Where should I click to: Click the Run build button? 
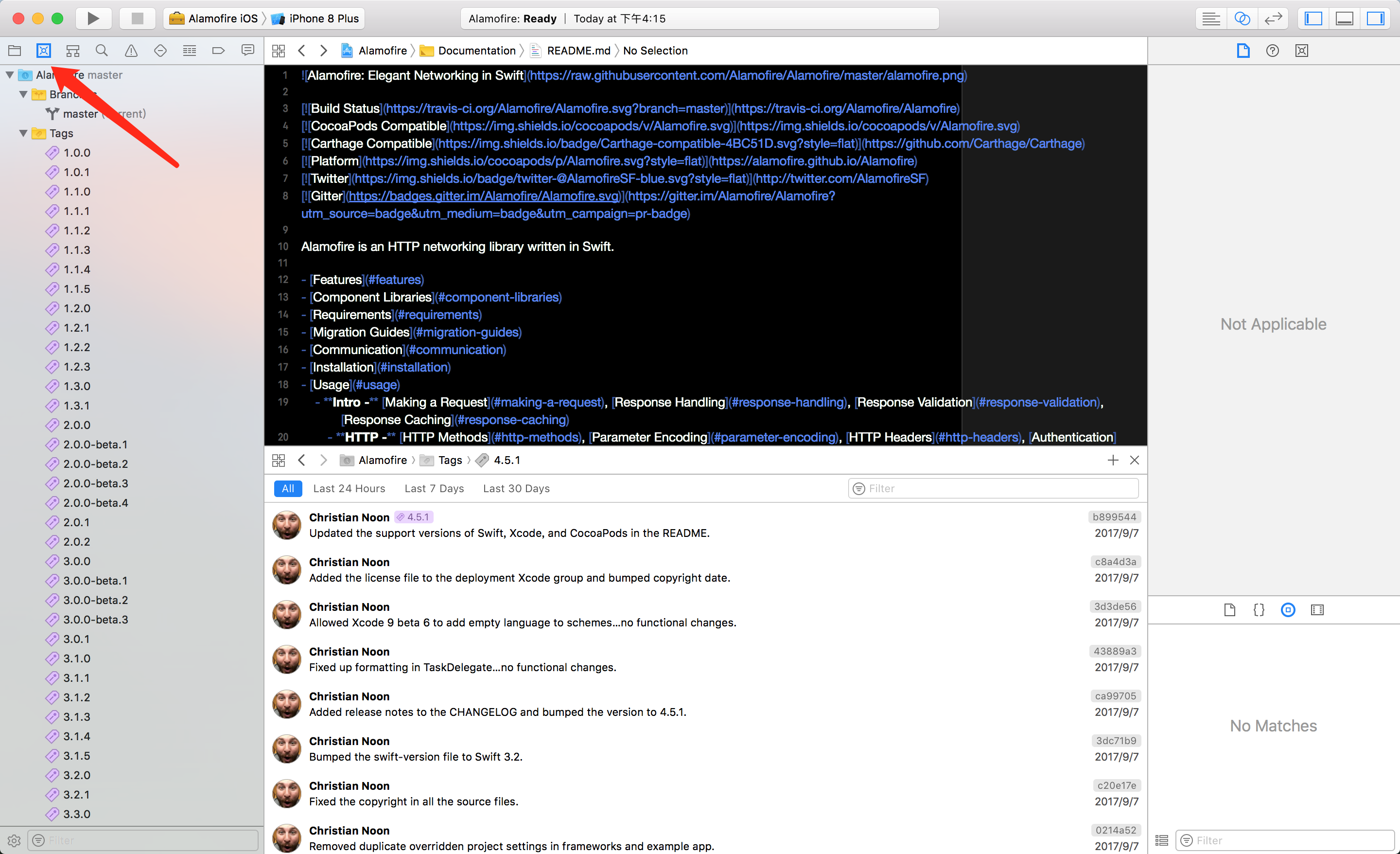tap(93, 18)
